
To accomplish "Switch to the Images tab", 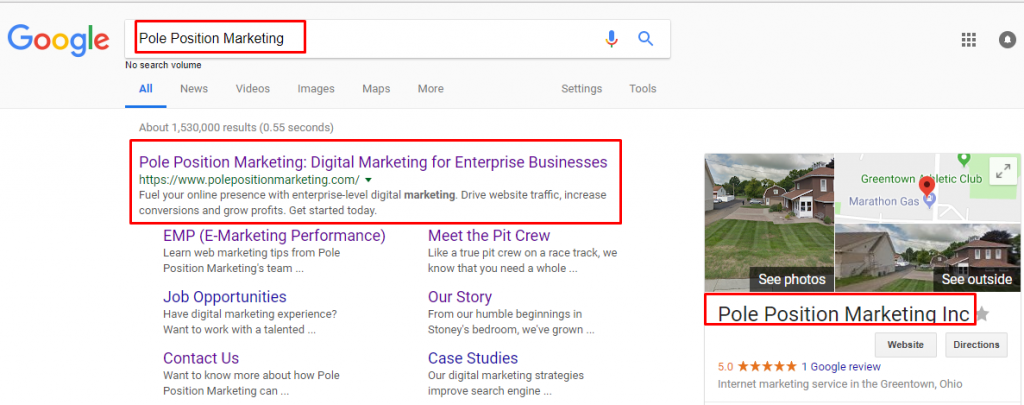I will [x=316, y=89].
